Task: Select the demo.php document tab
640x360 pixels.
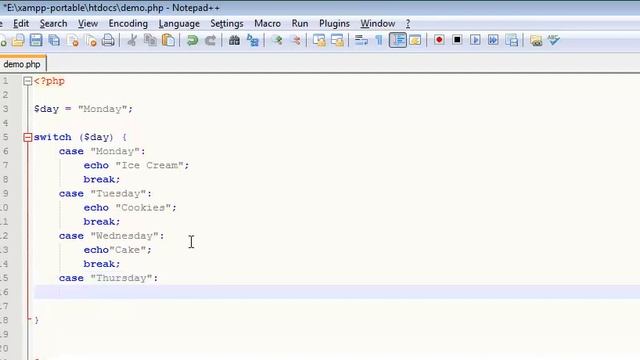Action: 22,64
